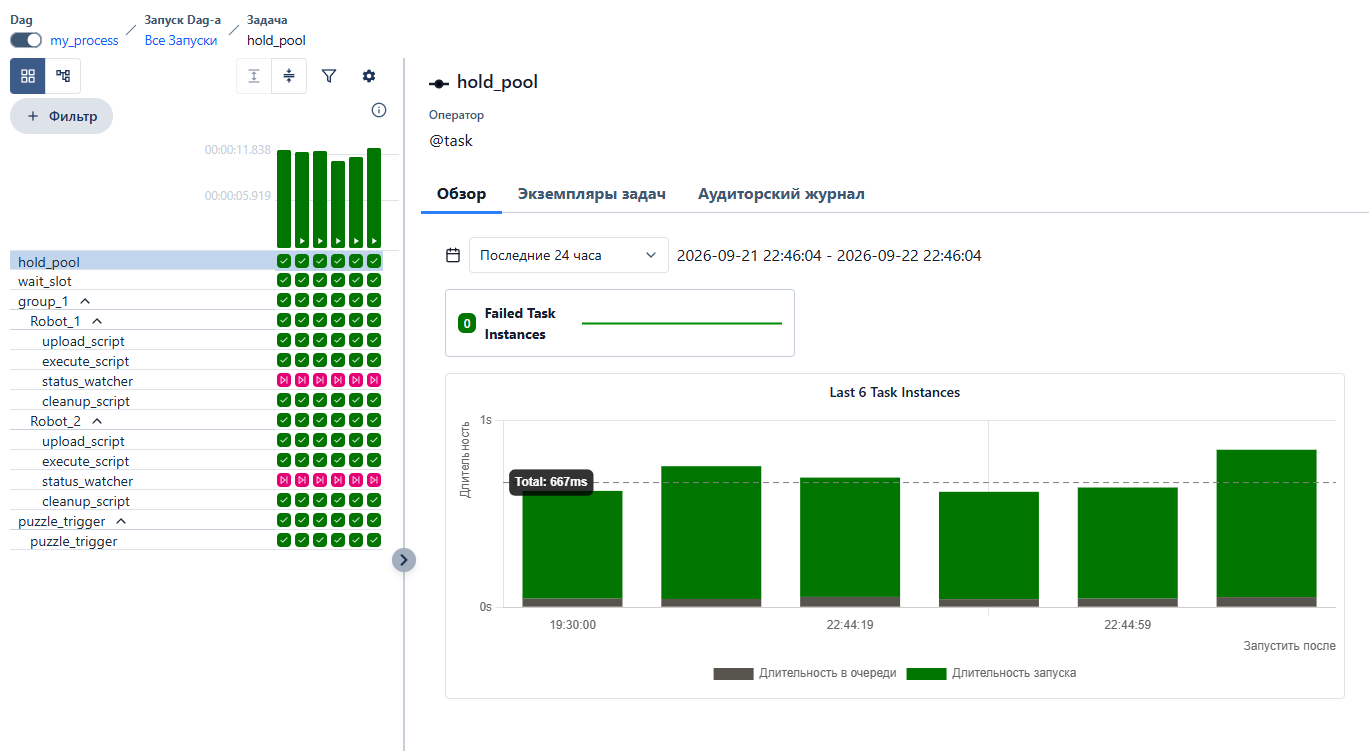Switch to 'Аудиторский журнал' tab
The image size is (1369, 751).
pos(781,194)
